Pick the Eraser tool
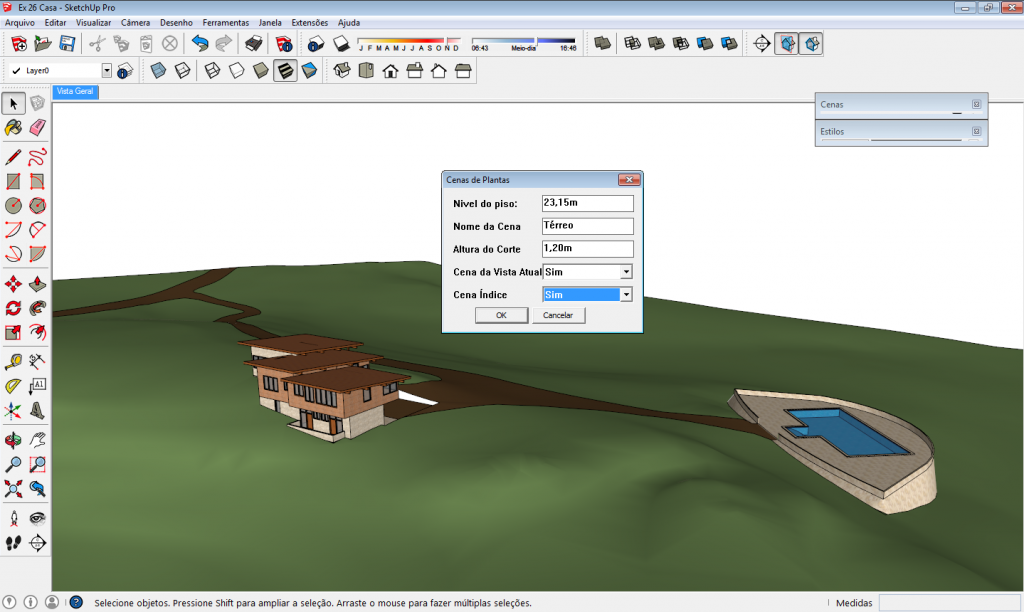This screenshot has width=1024, height=612. coord(37,127)
